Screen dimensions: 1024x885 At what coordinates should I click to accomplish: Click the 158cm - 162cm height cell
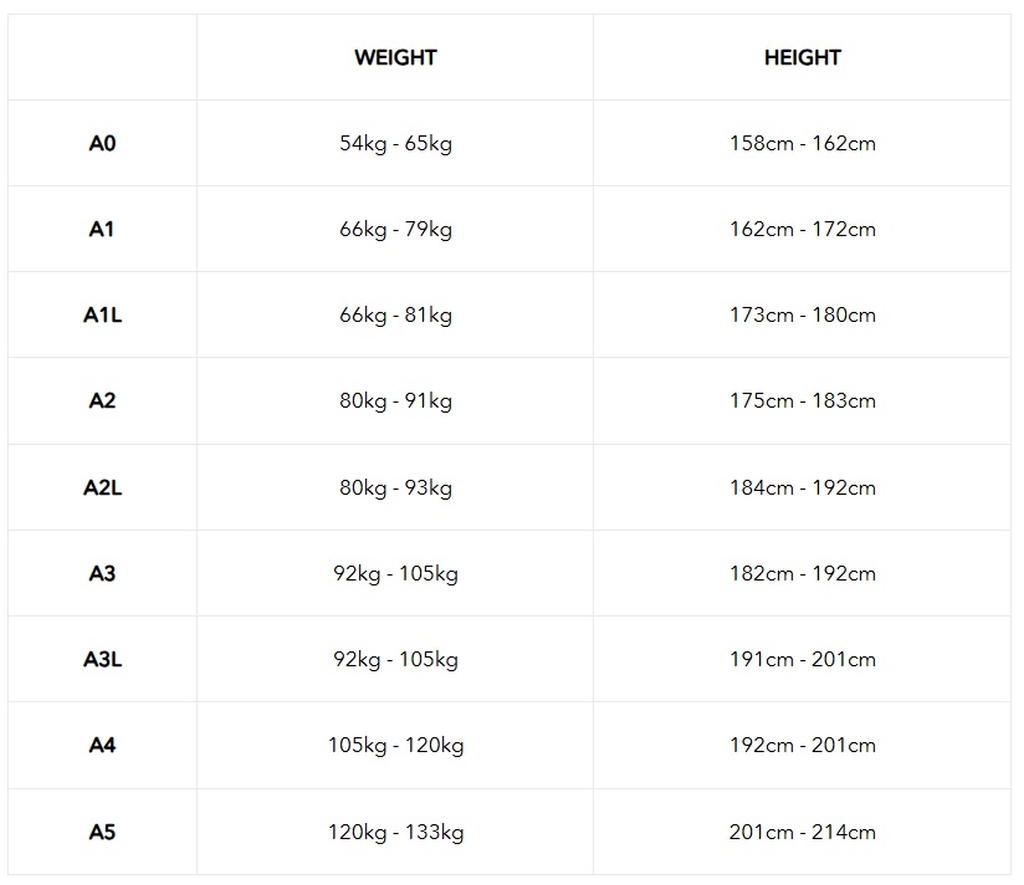[802, 143]
